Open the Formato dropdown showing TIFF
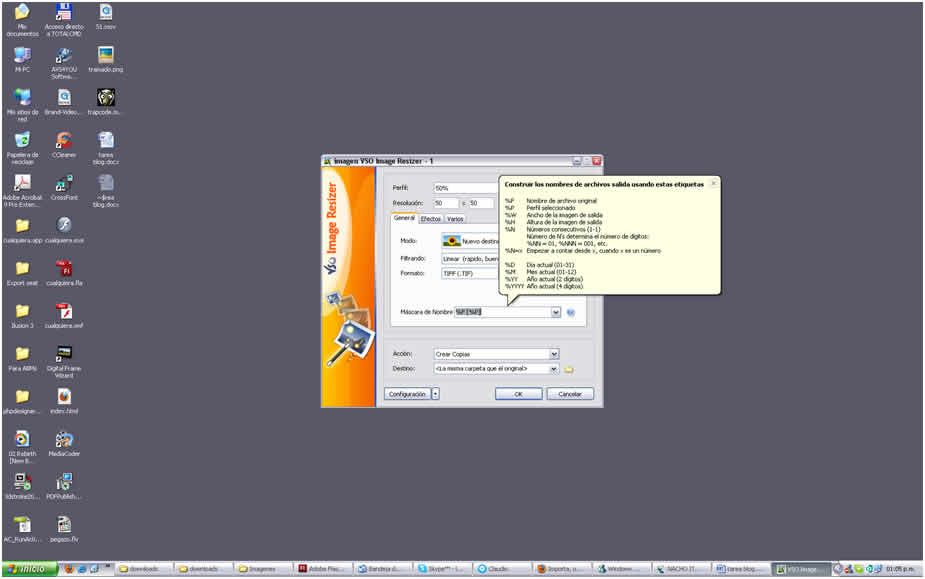Viewport: 925px width, 579px height. [470, 273]
